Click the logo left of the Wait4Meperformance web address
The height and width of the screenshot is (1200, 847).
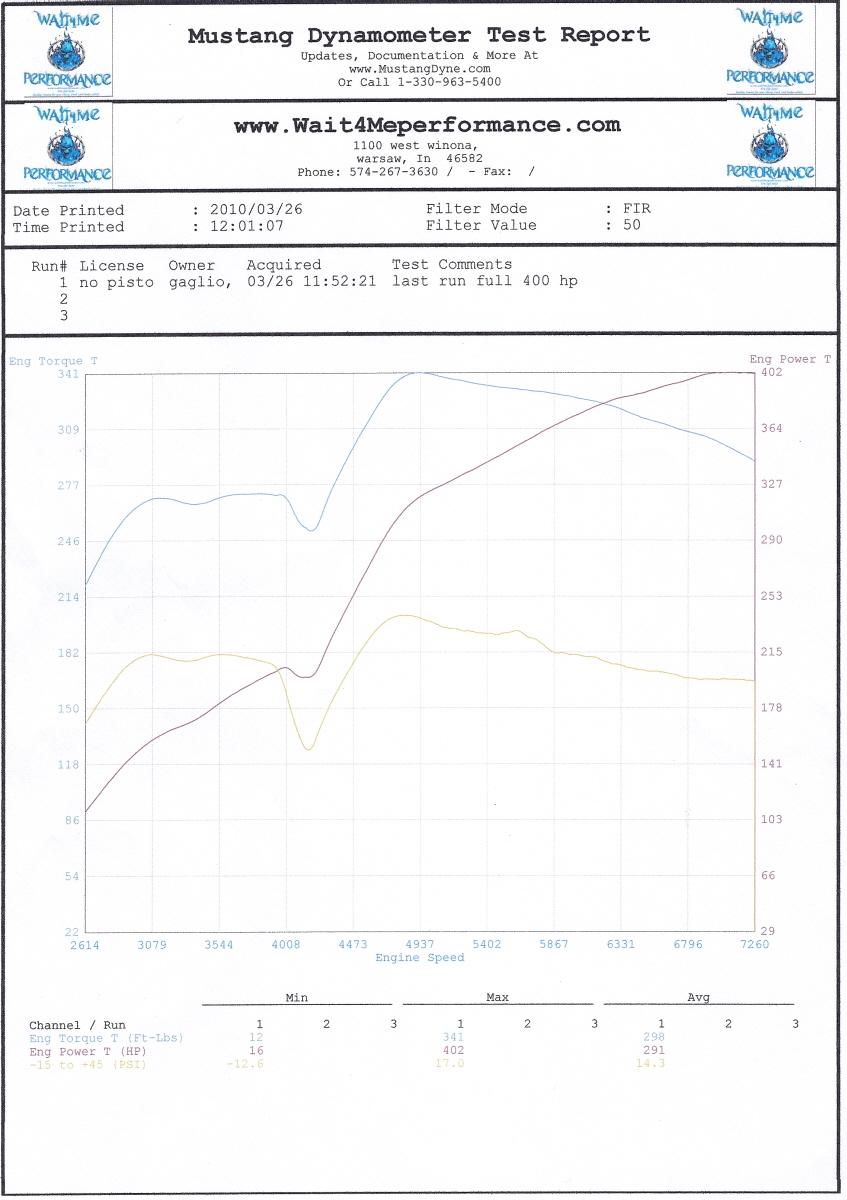(x=67, y=145)
